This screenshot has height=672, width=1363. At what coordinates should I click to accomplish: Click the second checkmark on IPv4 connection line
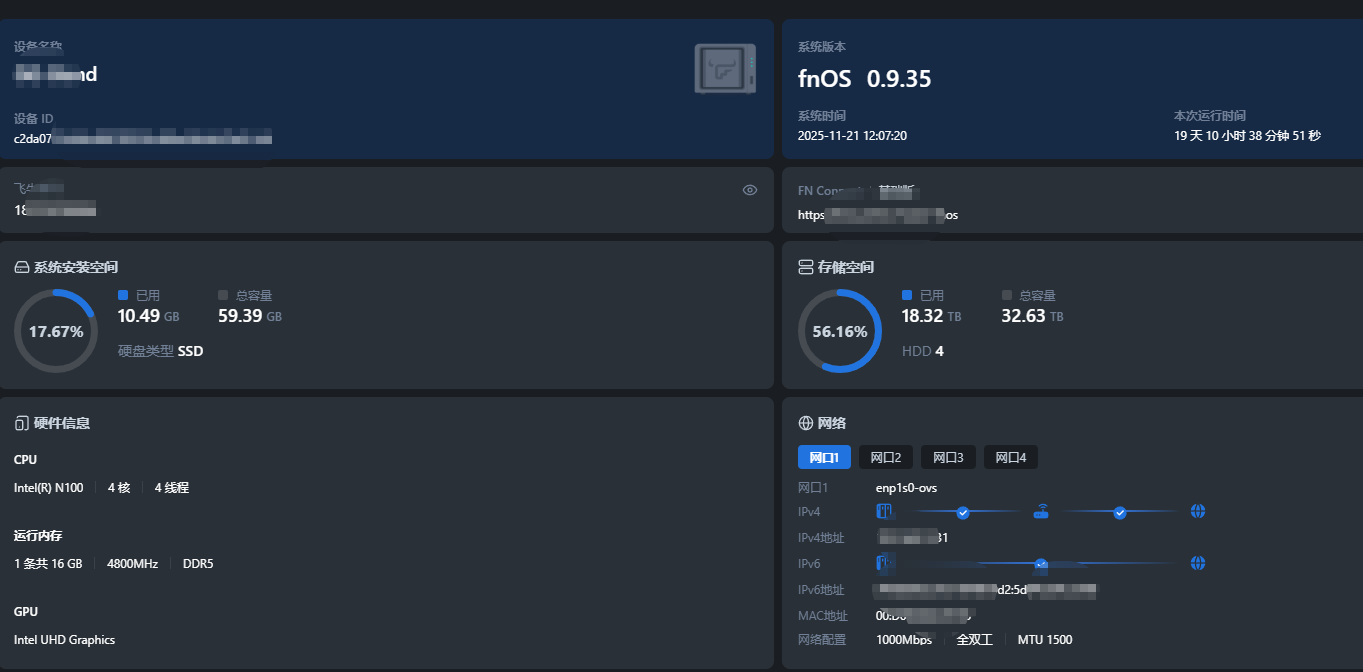[1120, 512]
